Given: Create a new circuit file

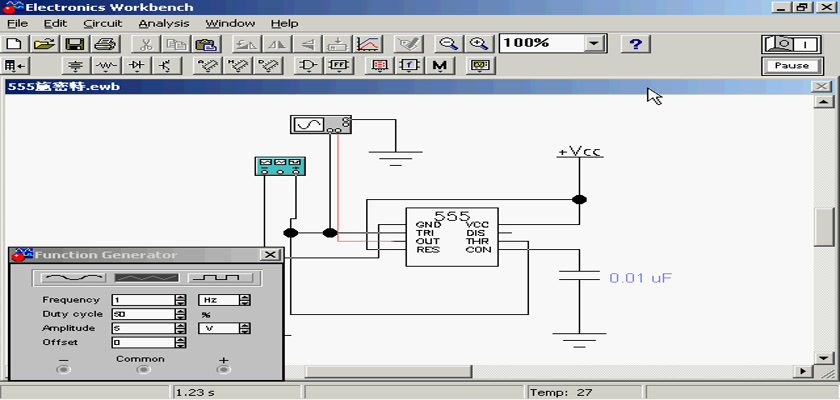Looking at the screenshot, I should (14, 44).
